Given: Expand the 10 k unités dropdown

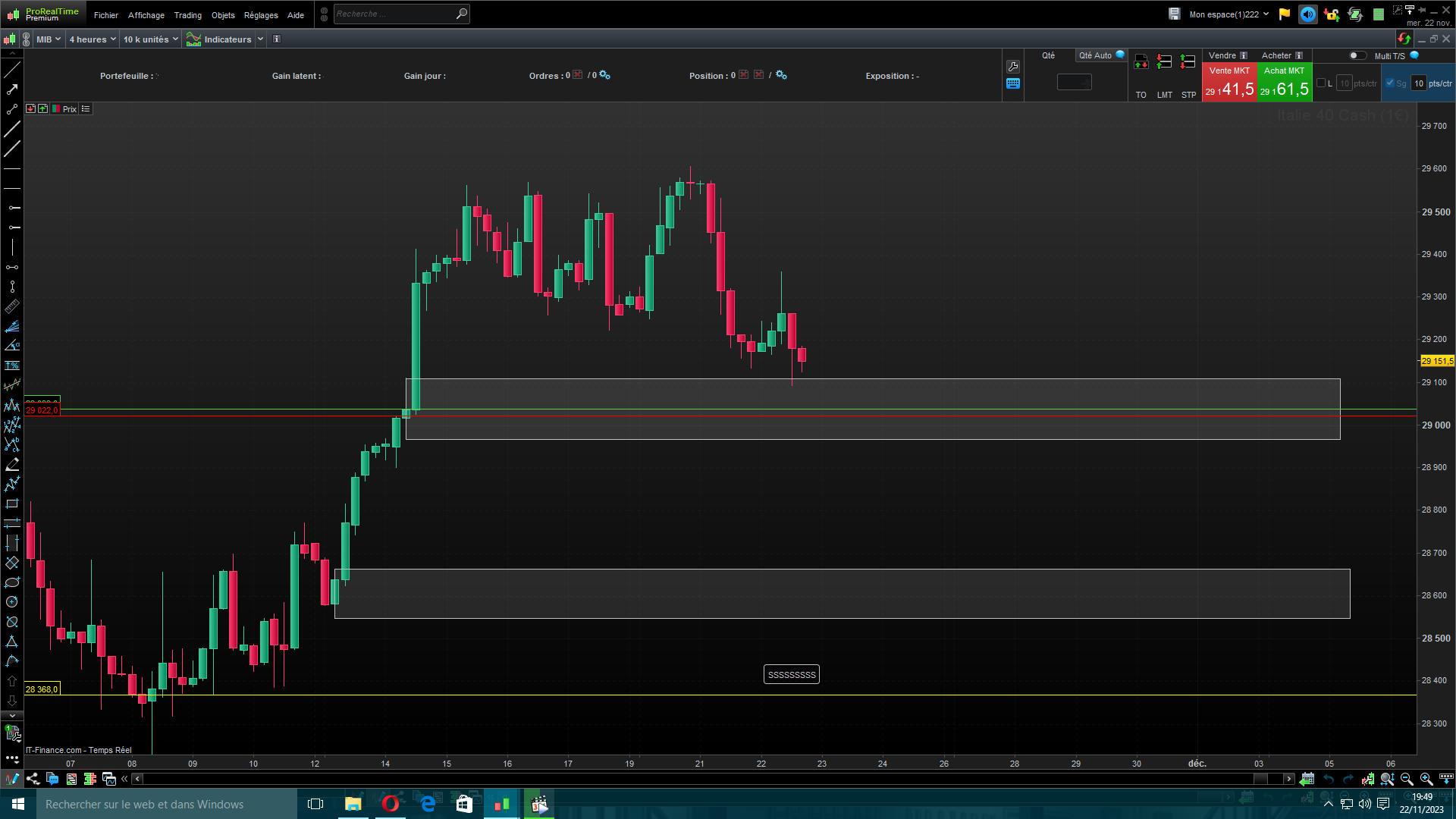Looking at the screenshot, I should pyautogui.click(x=150, y=39).
